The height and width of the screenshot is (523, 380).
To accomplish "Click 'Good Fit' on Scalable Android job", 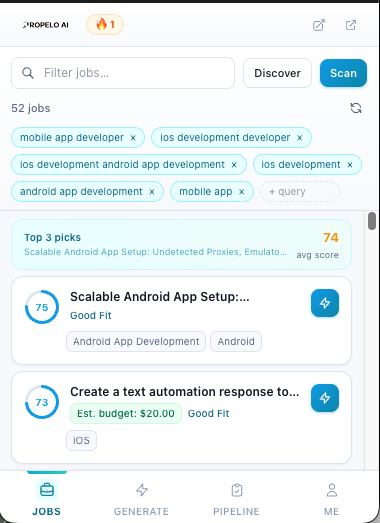I will click(91, 316).
